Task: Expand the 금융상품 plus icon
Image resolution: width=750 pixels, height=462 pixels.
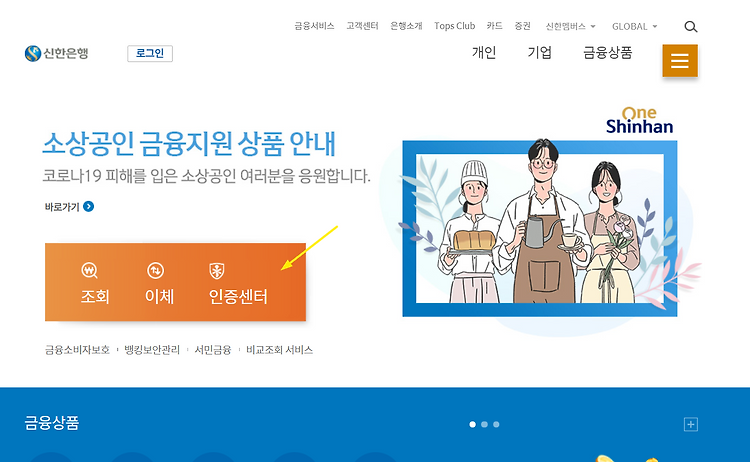Action: coord(690,424)
